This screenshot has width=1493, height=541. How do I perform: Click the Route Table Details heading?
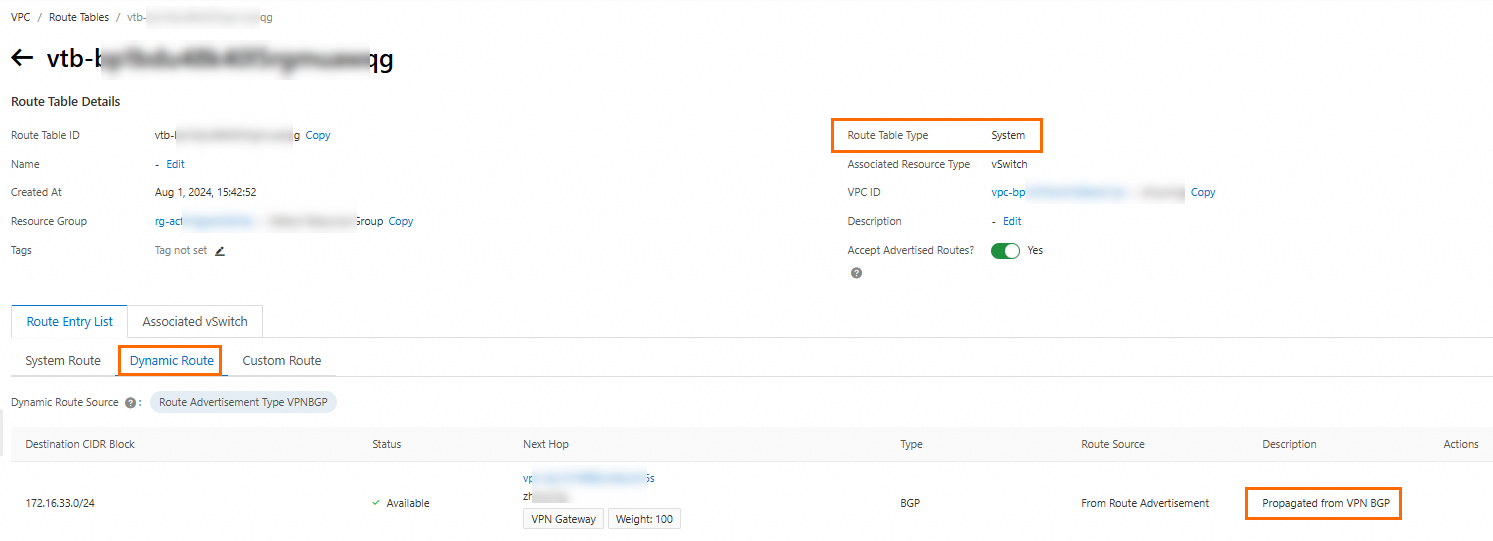pos(65,102)
